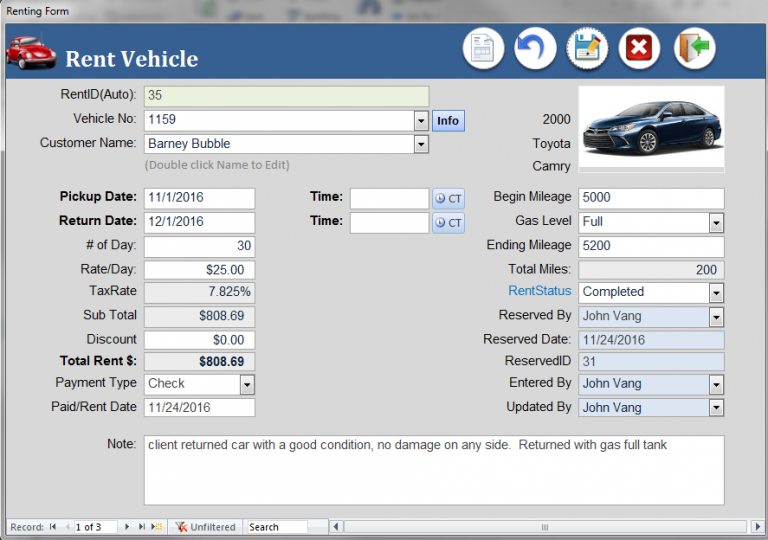Click the 'Toyota' make text
Image resolution: width=768 pixels, height=540 pixels.
pos(551,144)
